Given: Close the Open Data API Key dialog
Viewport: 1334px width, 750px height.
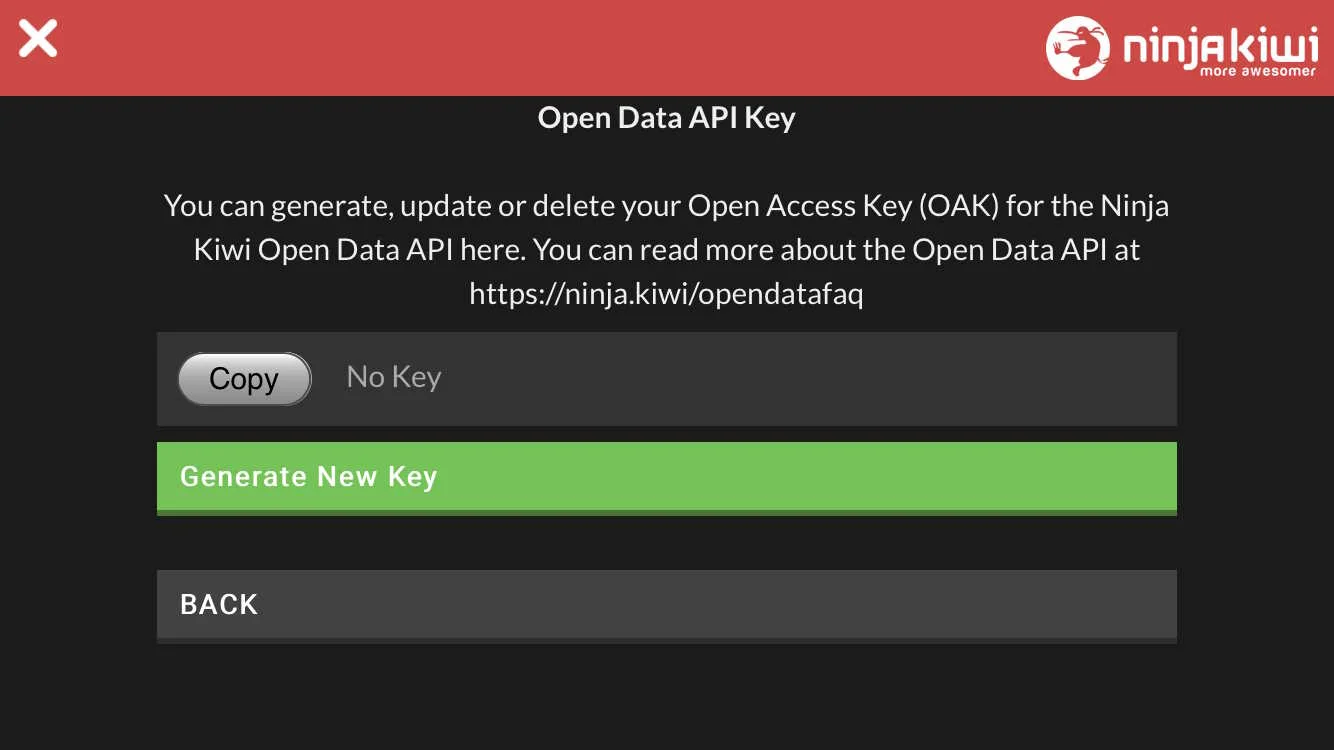Looking at the screenshot, I should click(37, 38).
